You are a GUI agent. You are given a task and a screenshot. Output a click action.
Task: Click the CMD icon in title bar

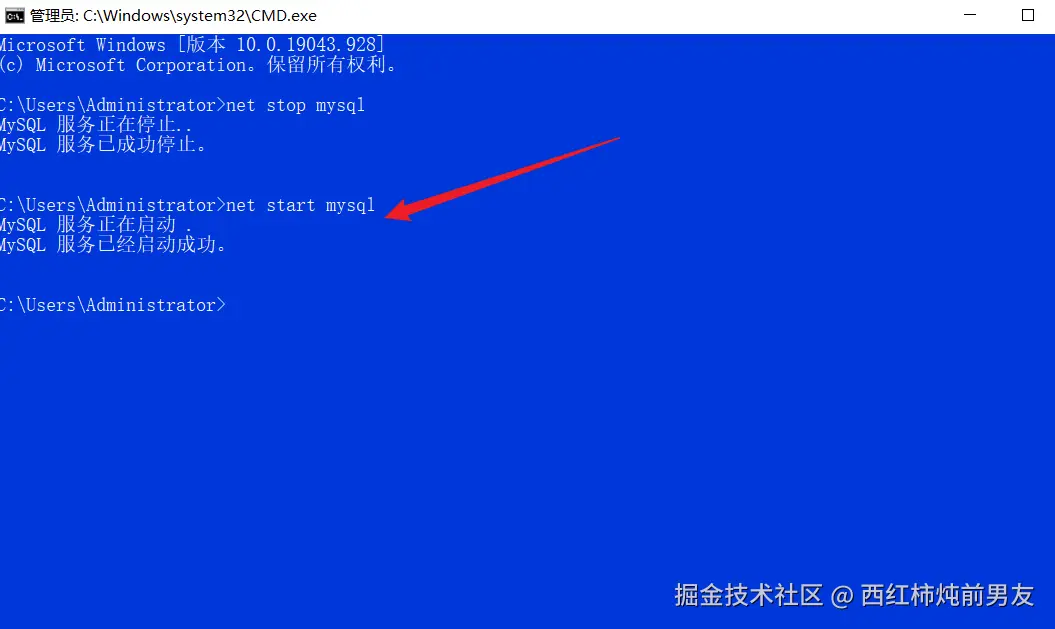coord(14,15)
